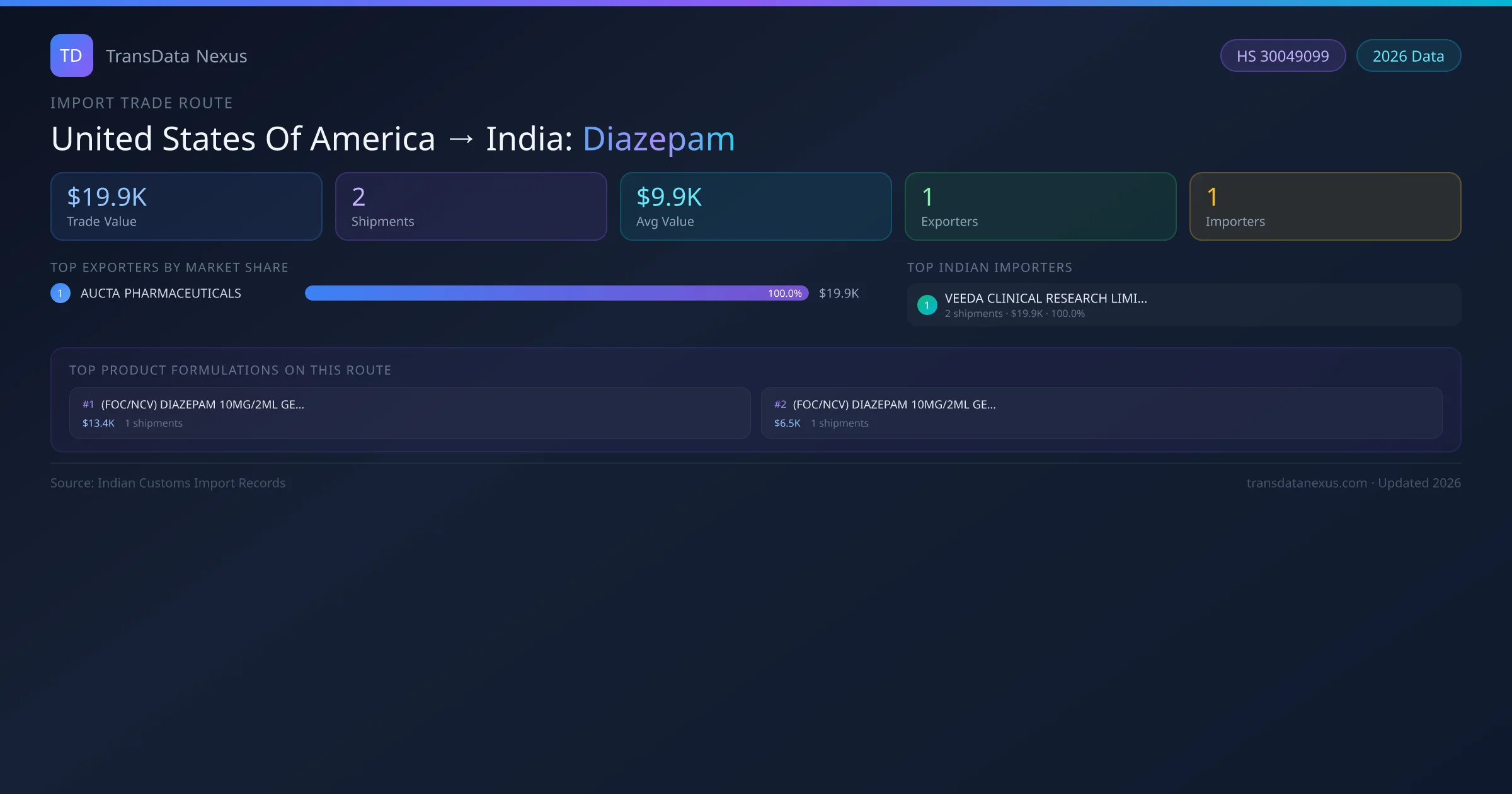Click the Shipments stat card showing 2
Viewport: 1512px width, 794px height.
coord(471,206)
